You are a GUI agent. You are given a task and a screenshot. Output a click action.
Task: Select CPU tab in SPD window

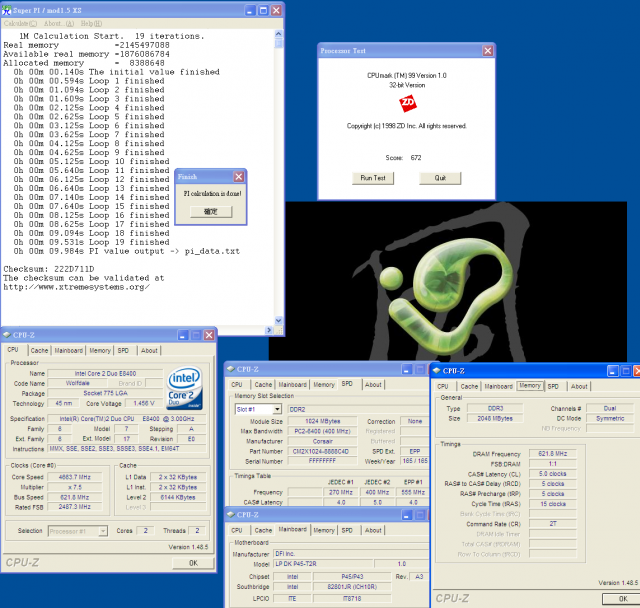coord(237,385)
